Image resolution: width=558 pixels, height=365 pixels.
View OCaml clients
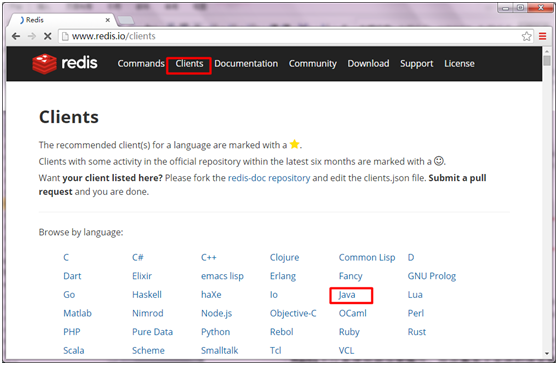[352, 313]
